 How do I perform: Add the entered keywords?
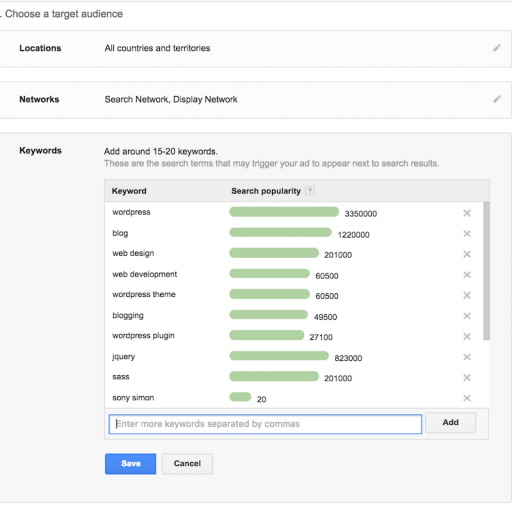point(450,423)
